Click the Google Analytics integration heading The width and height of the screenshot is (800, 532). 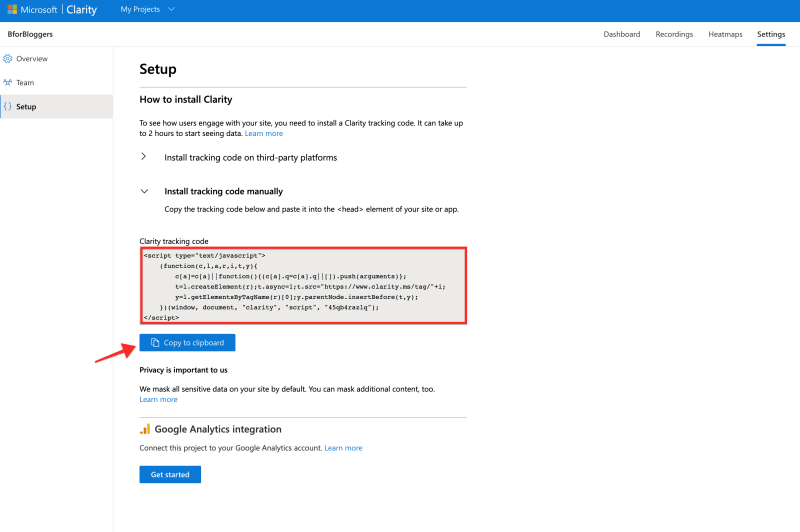[x=218, y=429]
